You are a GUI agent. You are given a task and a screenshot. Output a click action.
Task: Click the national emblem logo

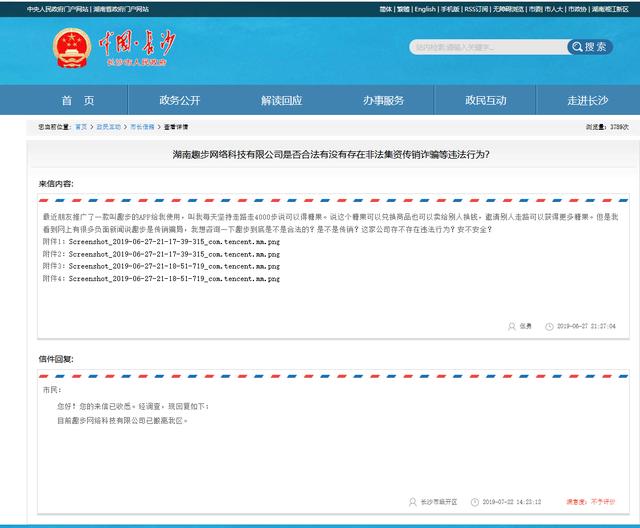click(72, 48)
